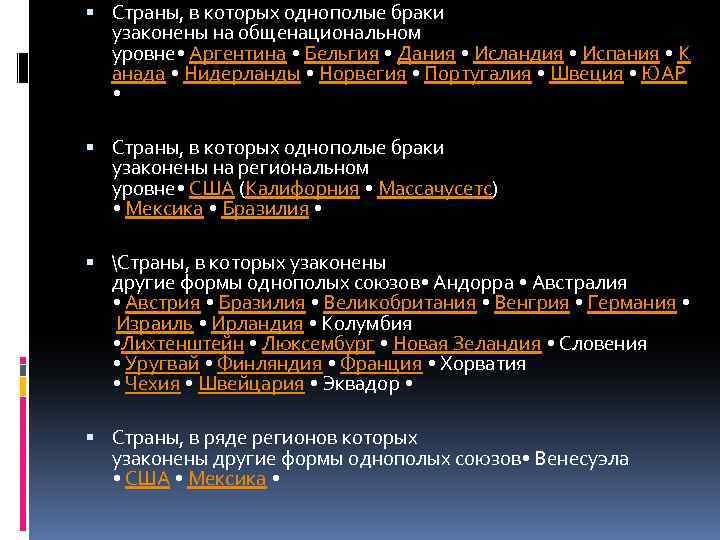Click the Новая Зеландия hyperlink
Screen dimensions: 720x540
point(467,343)
